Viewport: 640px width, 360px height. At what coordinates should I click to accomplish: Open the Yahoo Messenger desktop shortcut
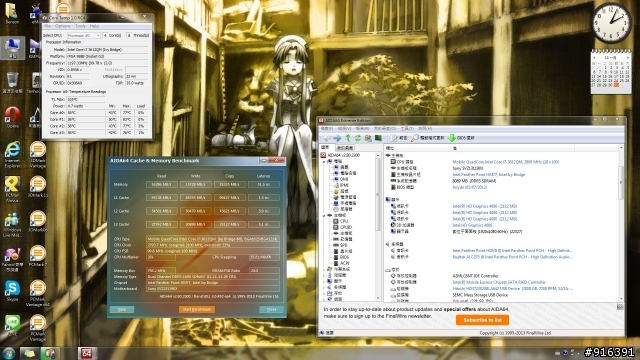coord(12,259)
